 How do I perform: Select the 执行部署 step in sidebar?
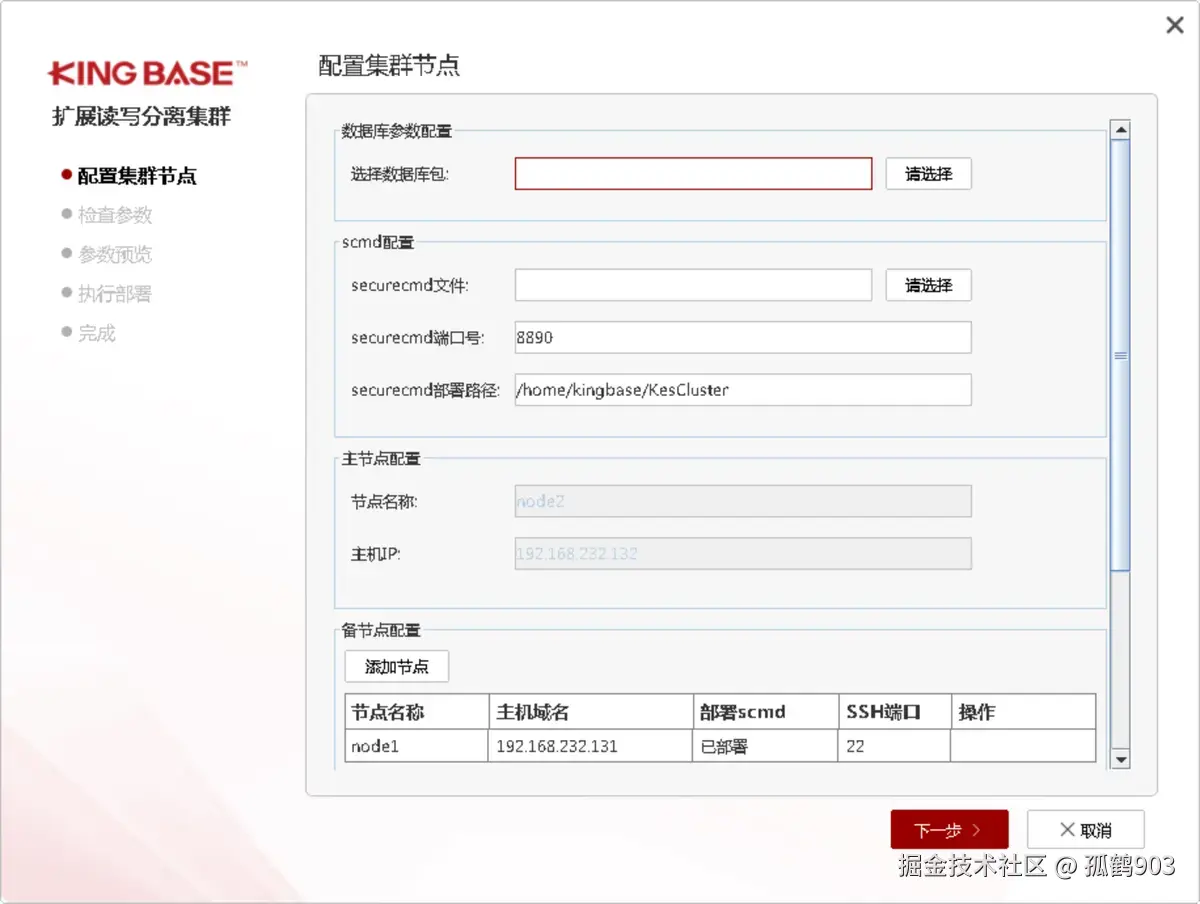115,294
